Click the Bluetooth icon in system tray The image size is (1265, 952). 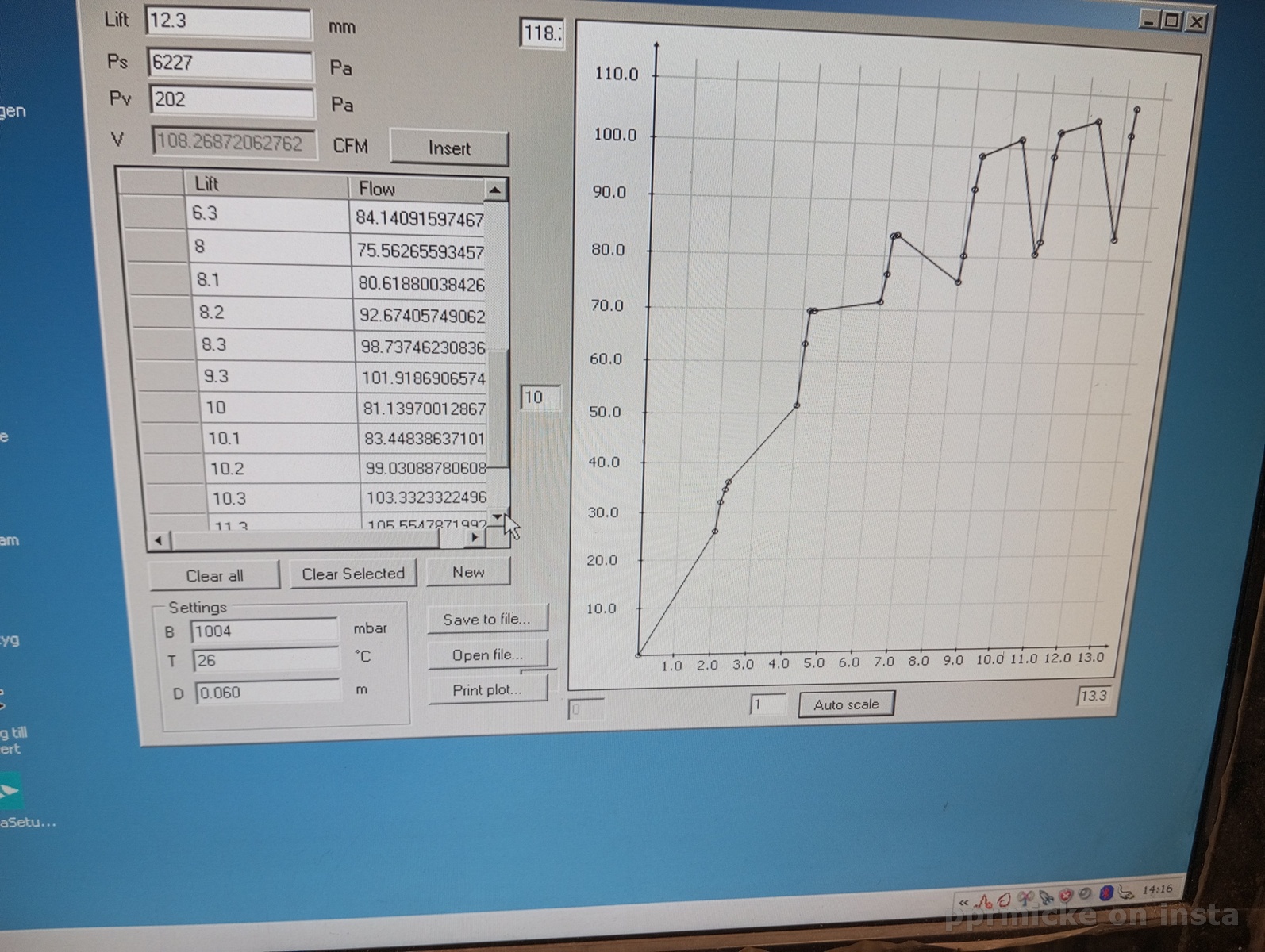pyautogui.click(x=1105, y=894)
